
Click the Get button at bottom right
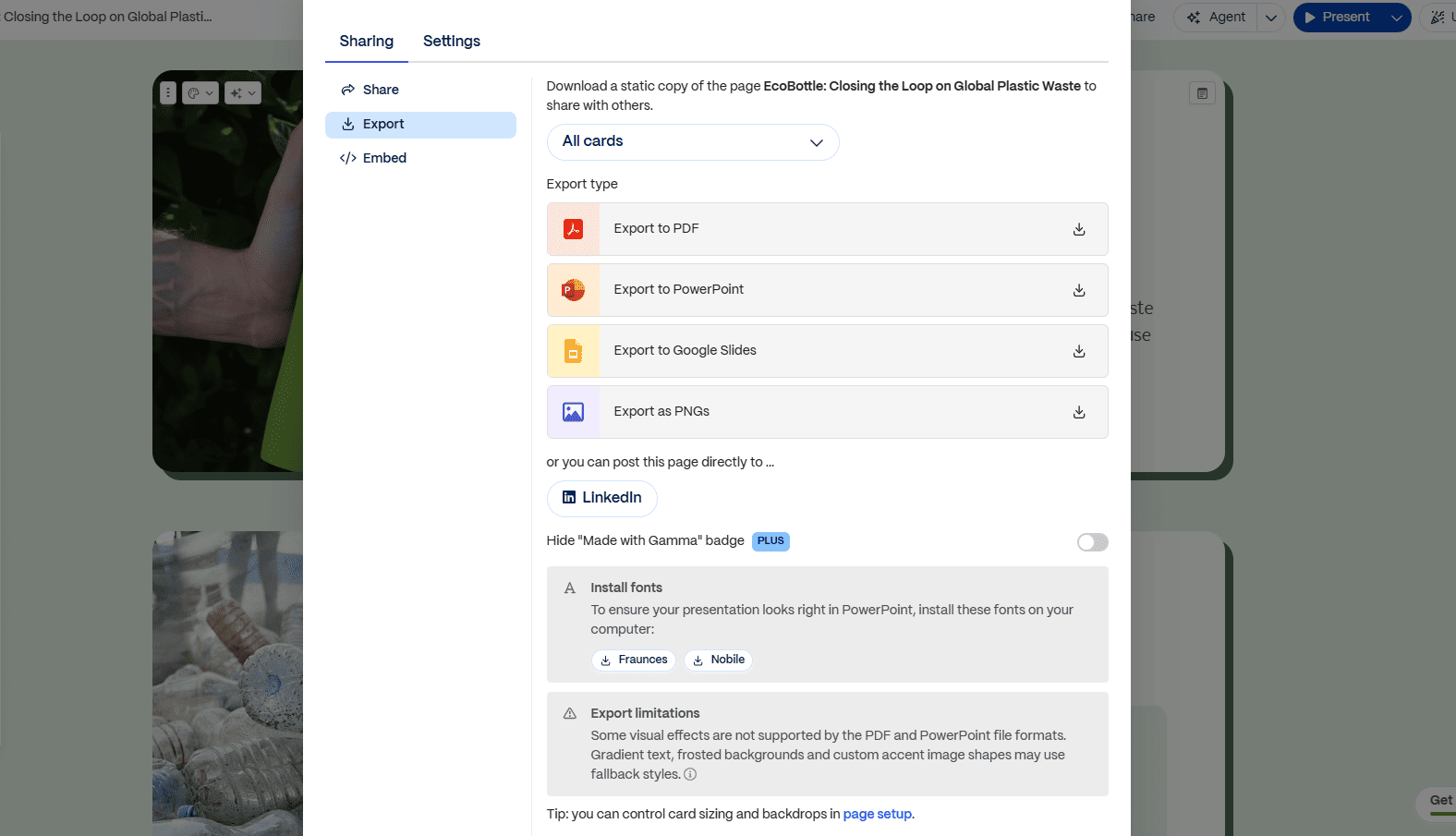pos(1437,803)
